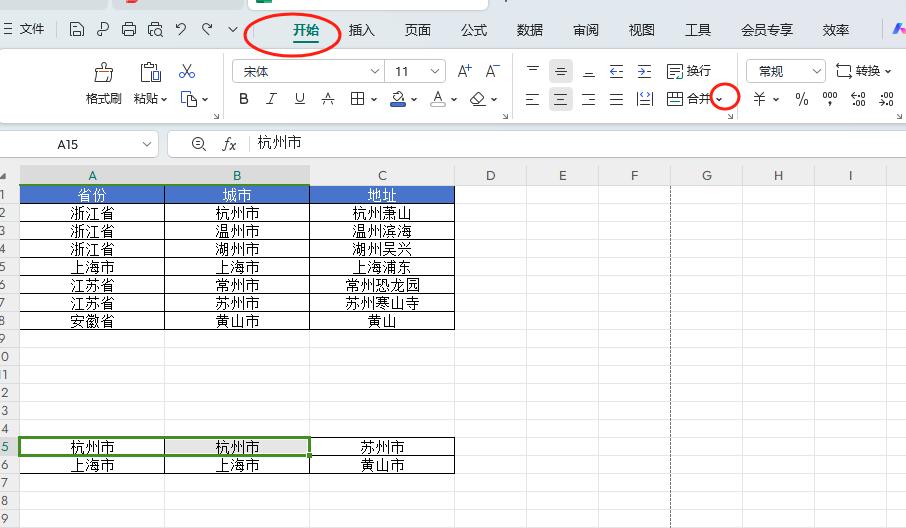Image resolution: width=906 pixels, height=528 pixels.
Task: Switch to the 插入 tab
Action: click(x=362, y=30)
